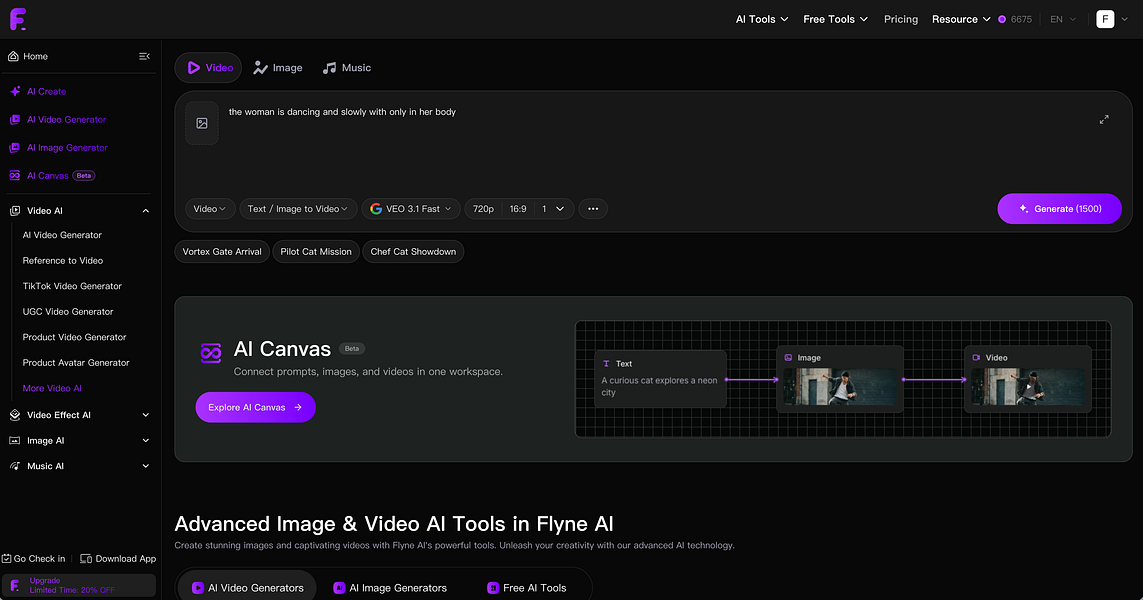This screenshot has width=1143, height=600.
Task: Open the Pricing page
Action: click(x=900, y=19)
